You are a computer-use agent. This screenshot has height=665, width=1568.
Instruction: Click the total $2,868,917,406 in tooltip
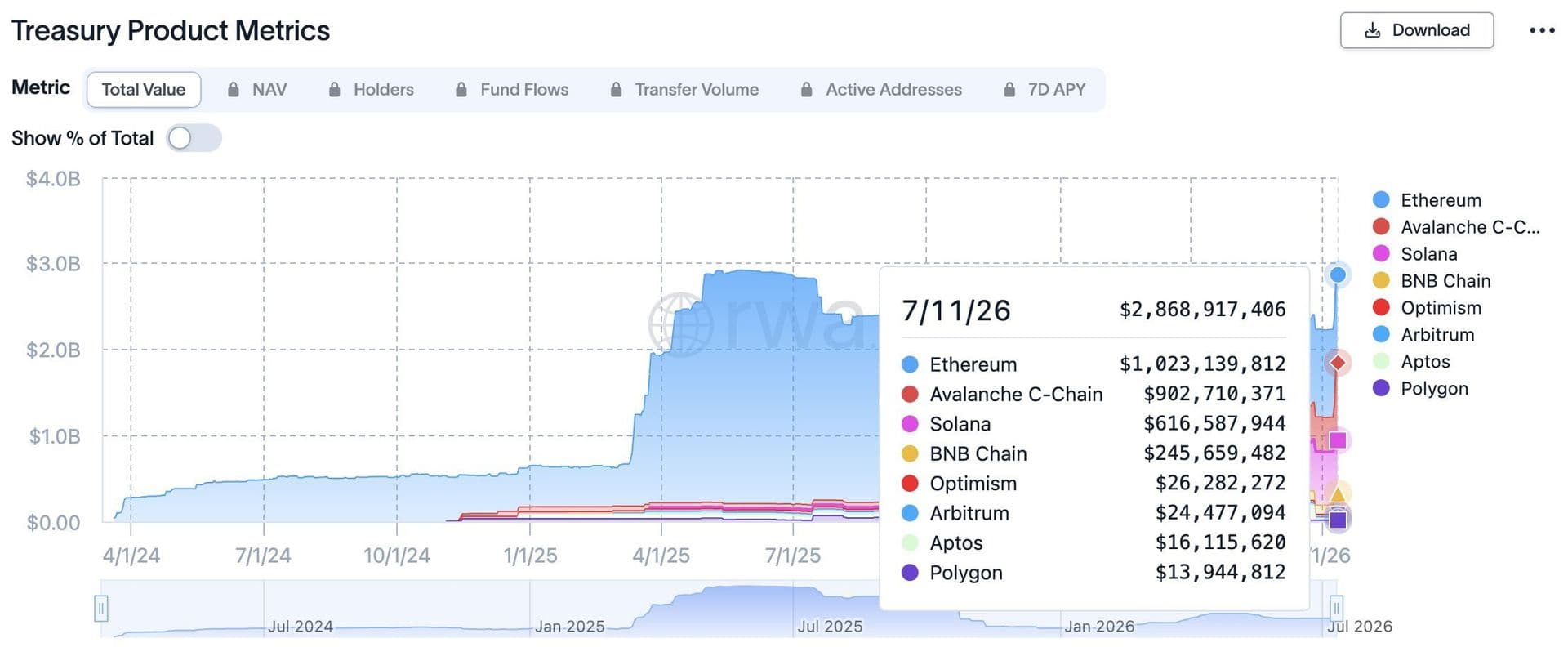click(1202, 310)
